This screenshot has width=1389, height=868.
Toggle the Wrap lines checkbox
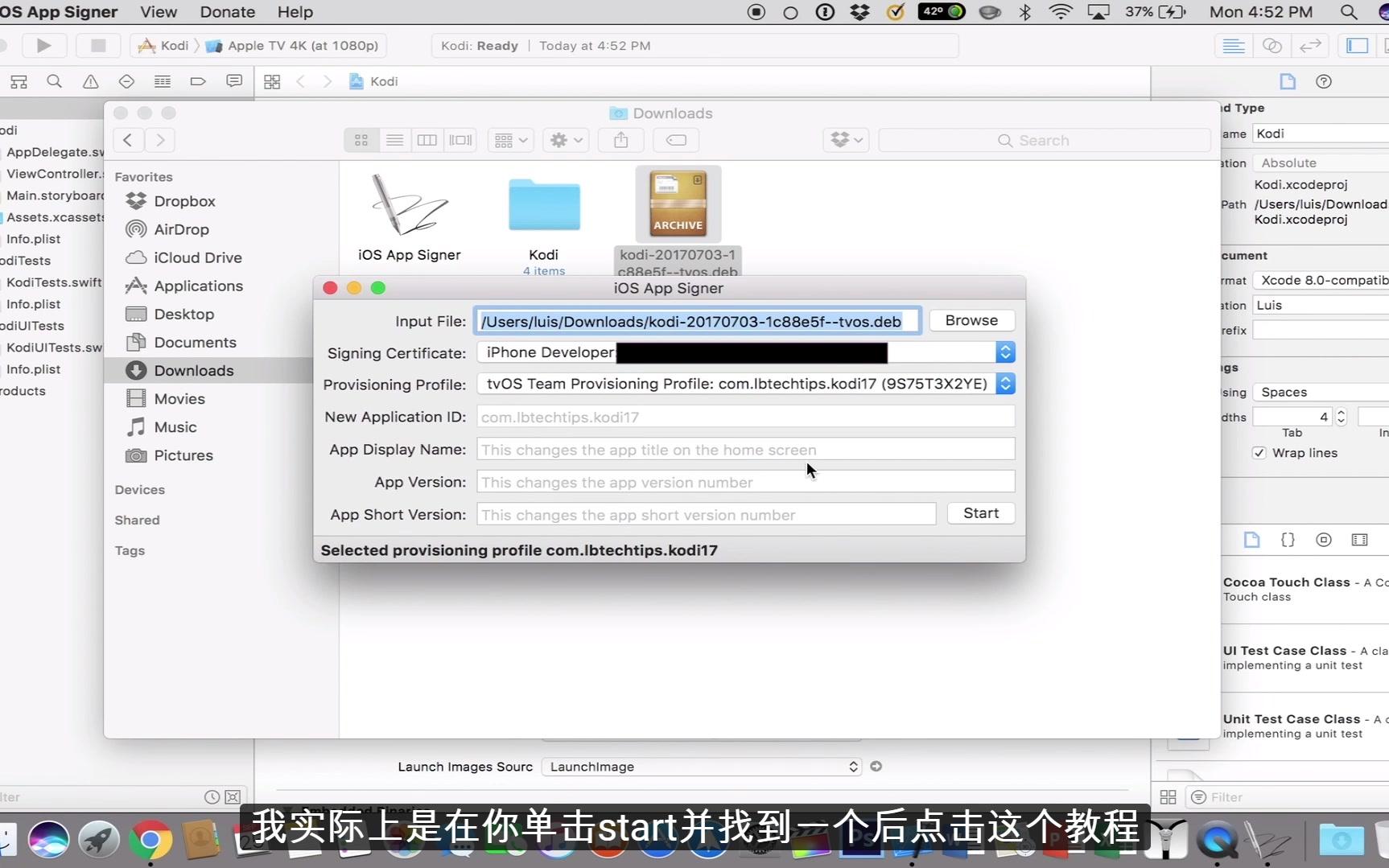point(1259,453)
